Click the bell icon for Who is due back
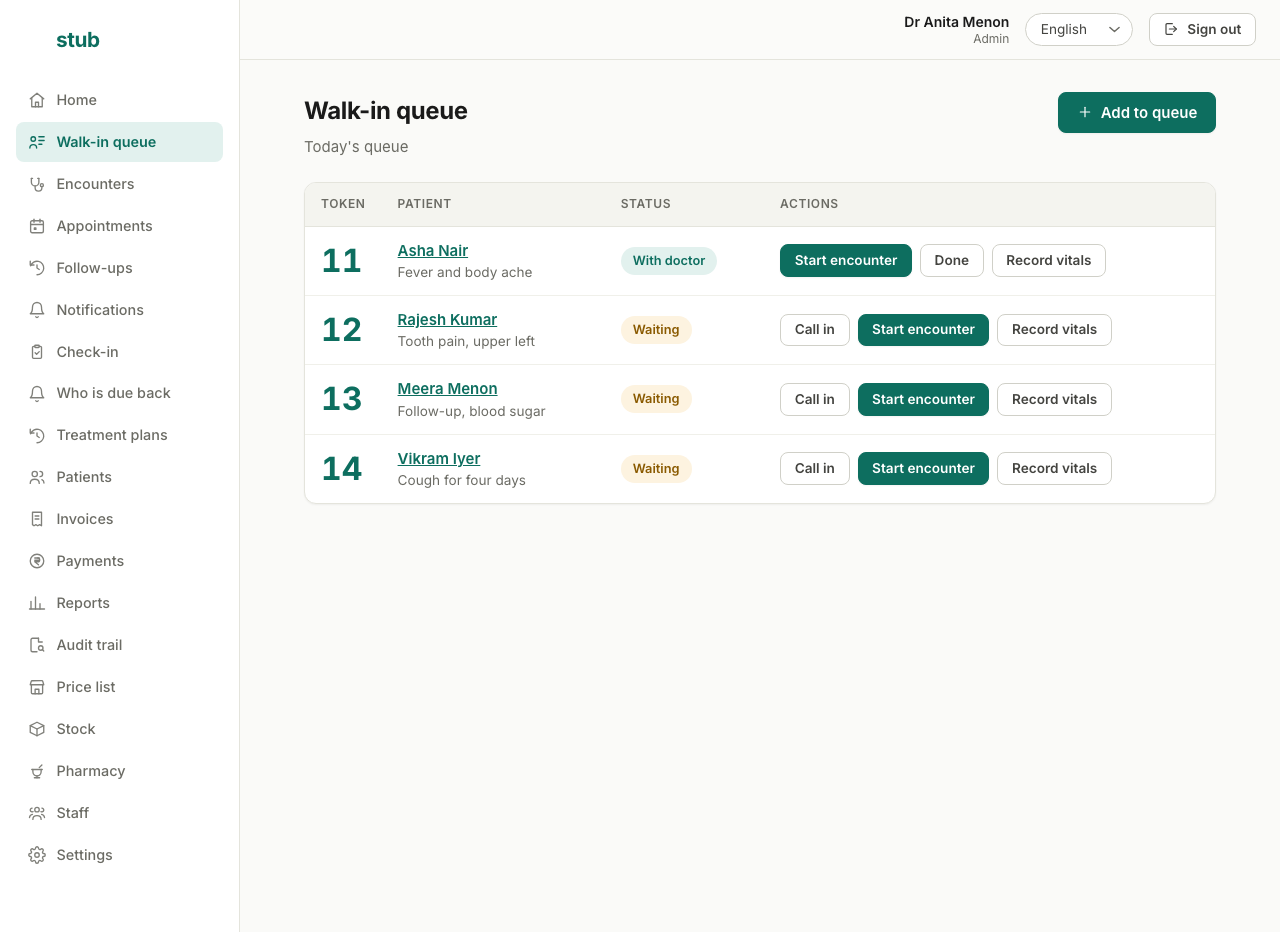The image size is (1280, 932). pyautogui.click(x=37, y=393)
